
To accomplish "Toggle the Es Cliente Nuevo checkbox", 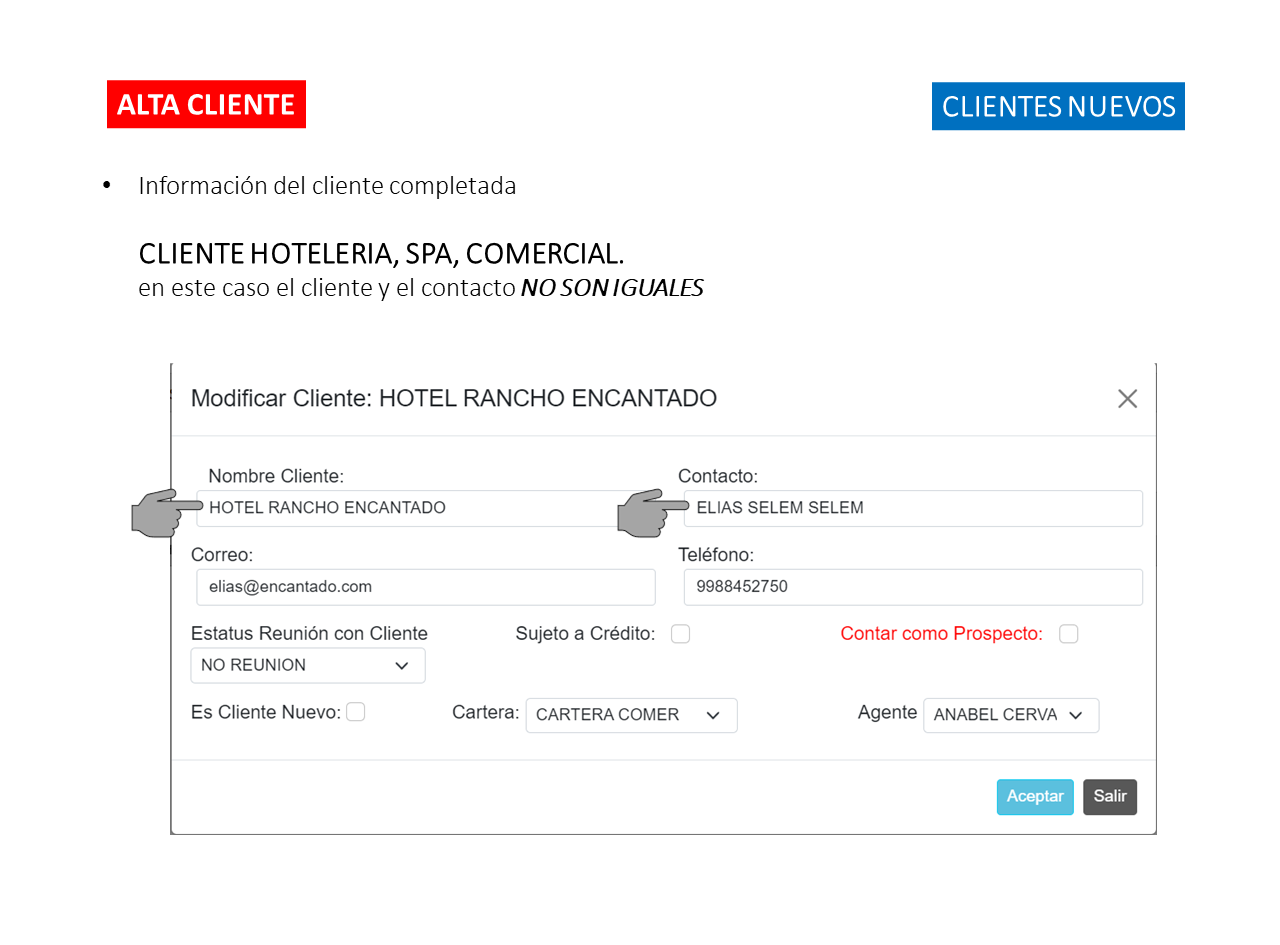I will (x=355, y=712).
